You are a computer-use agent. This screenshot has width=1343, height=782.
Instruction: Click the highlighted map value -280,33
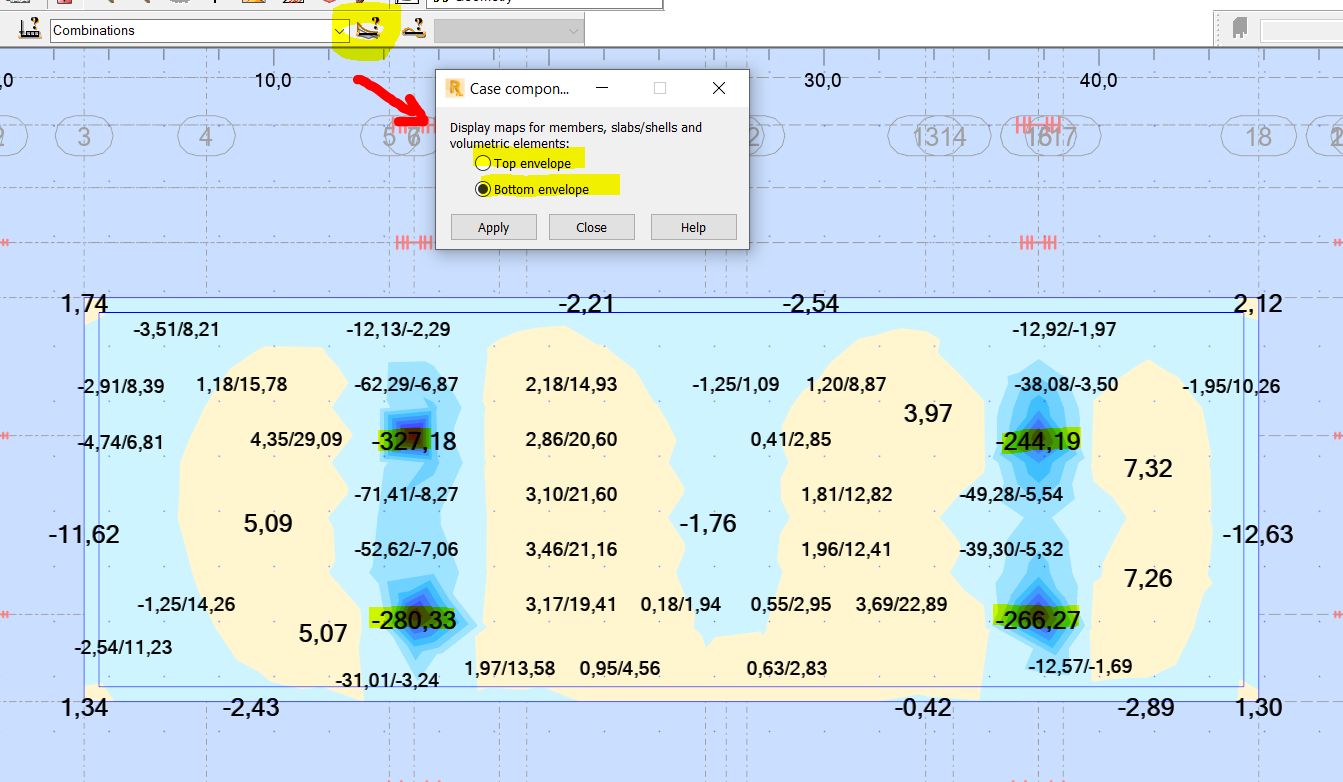[414, 620]
